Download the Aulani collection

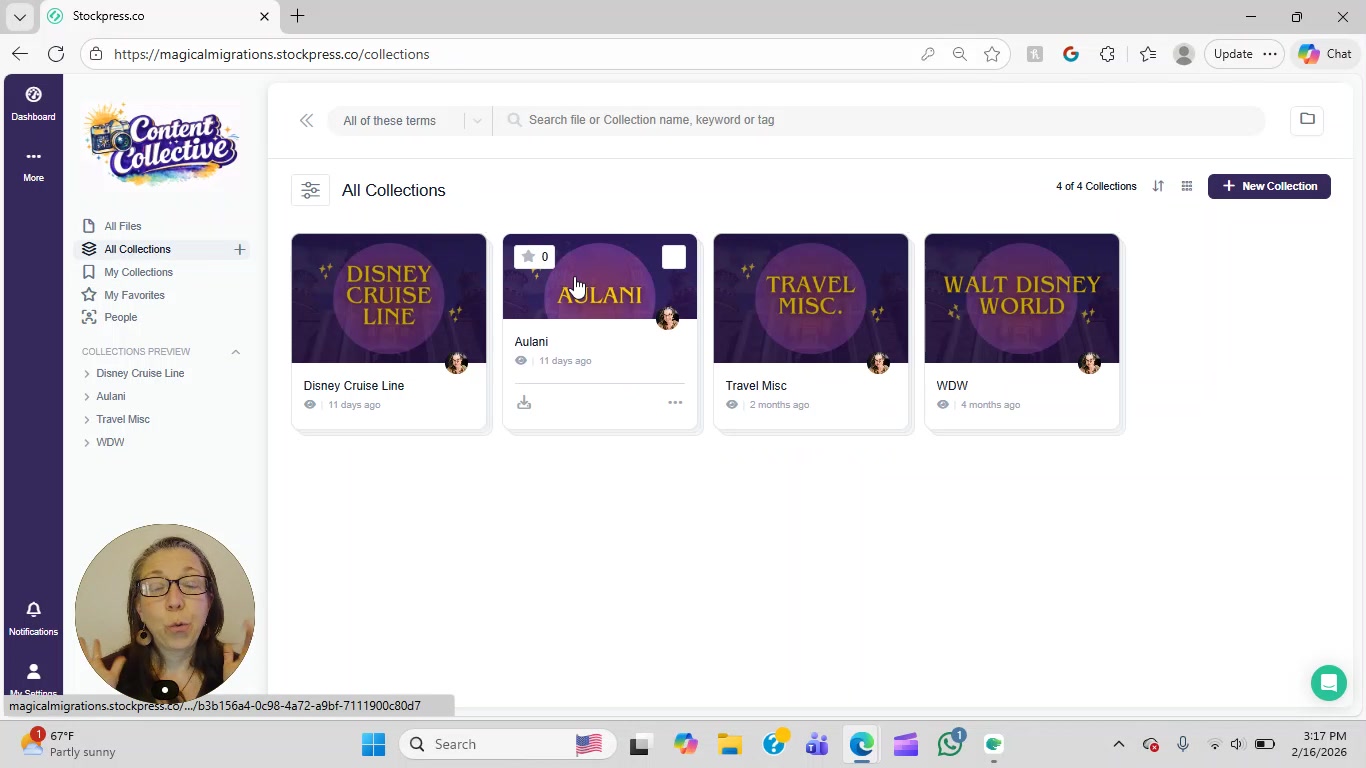(524, 403)
